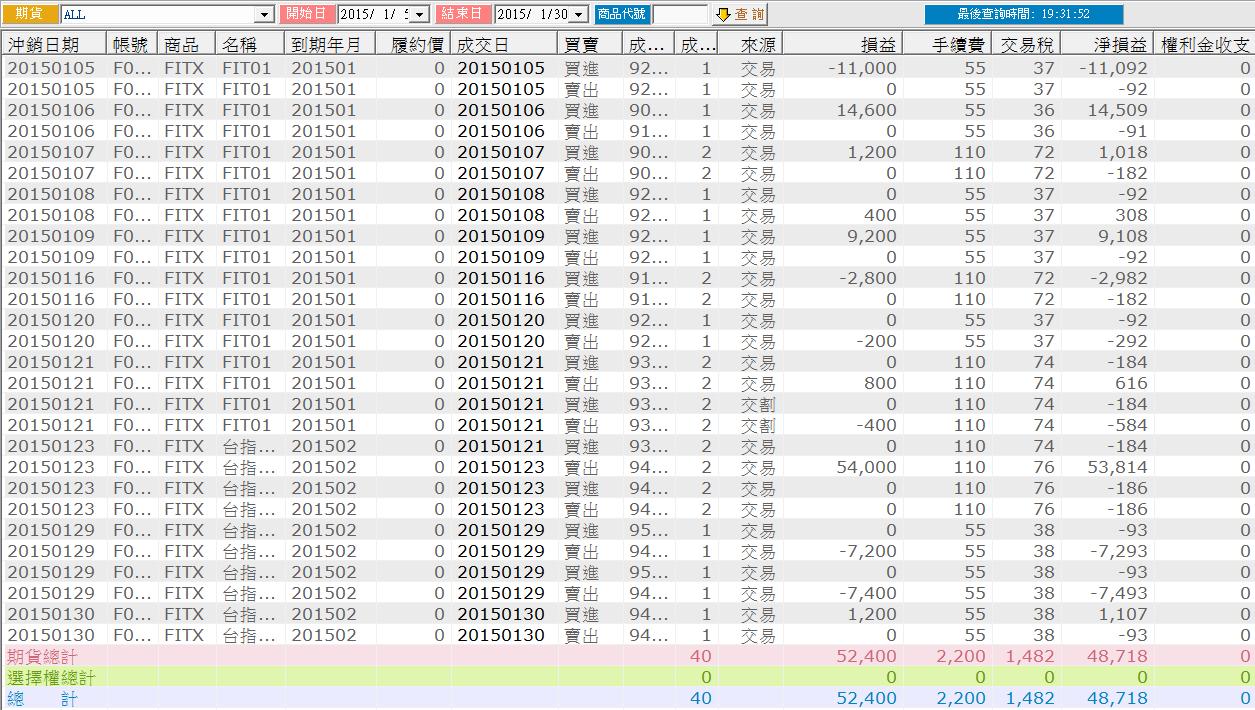Select the 9,200 profit cell

point(871,236)
